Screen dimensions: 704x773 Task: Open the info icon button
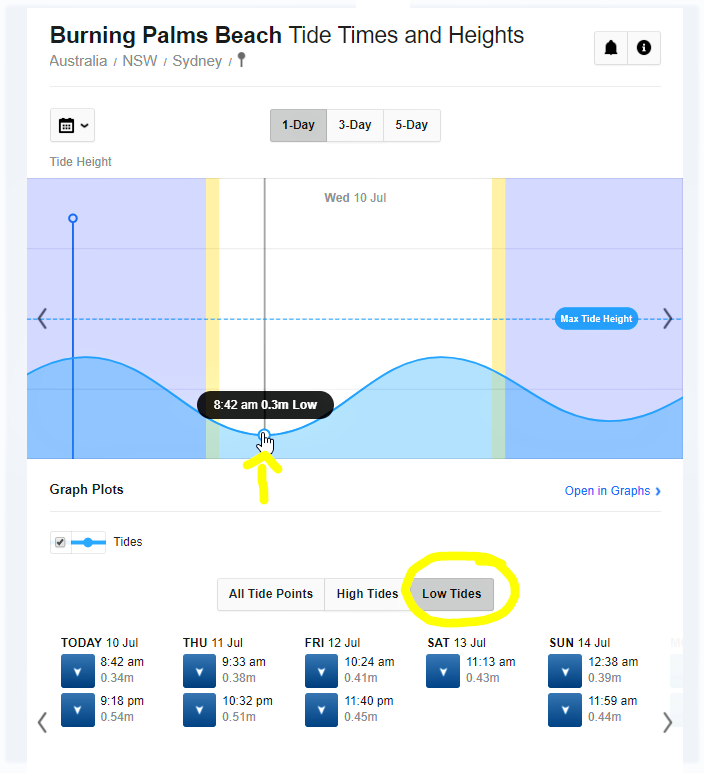click(x=644, y=48)
